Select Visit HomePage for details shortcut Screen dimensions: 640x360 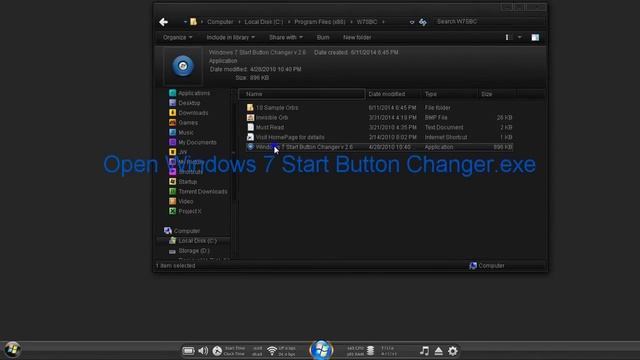tap(290, 137)
